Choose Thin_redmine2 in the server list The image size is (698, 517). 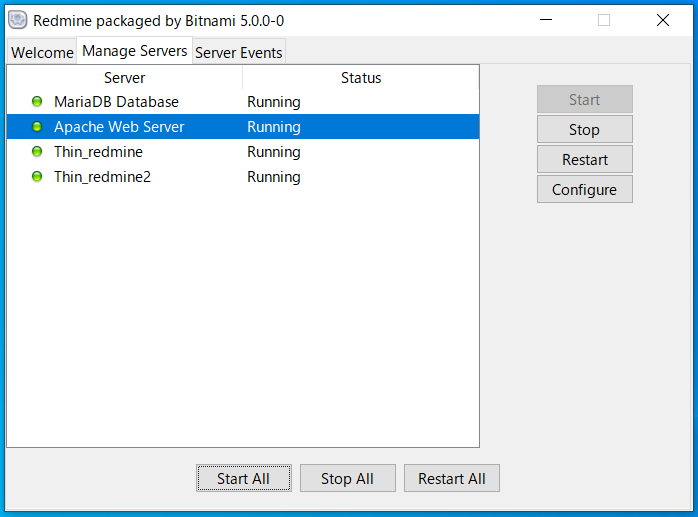click(102, 177)
